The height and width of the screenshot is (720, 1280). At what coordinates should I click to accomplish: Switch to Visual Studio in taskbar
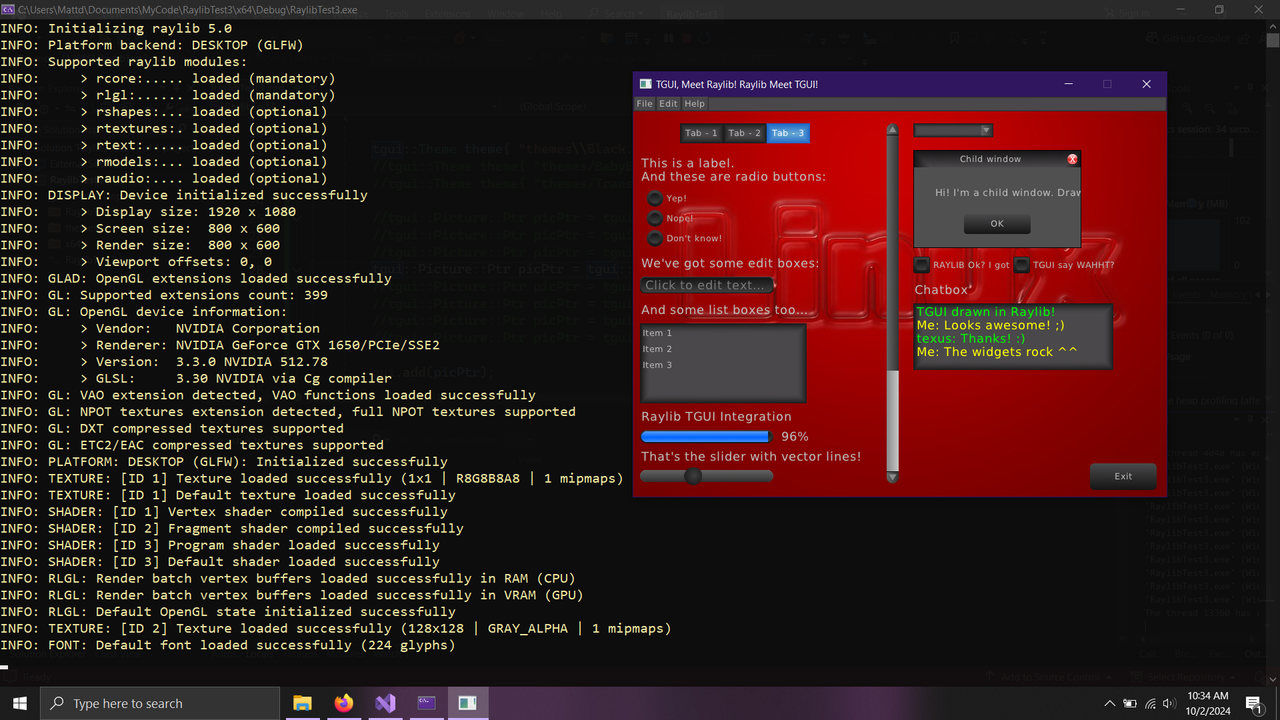click(385, 703)
